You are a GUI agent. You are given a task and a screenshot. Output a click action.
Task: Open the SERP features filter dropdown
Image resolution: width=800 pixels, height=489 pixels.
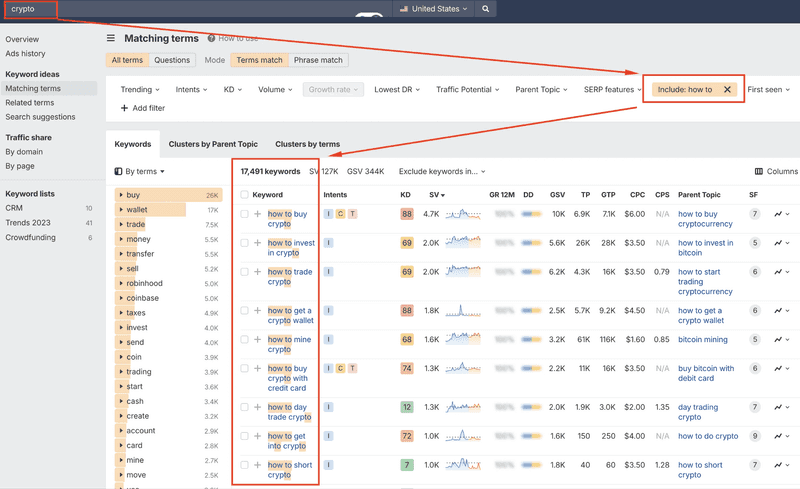point(613,89)
